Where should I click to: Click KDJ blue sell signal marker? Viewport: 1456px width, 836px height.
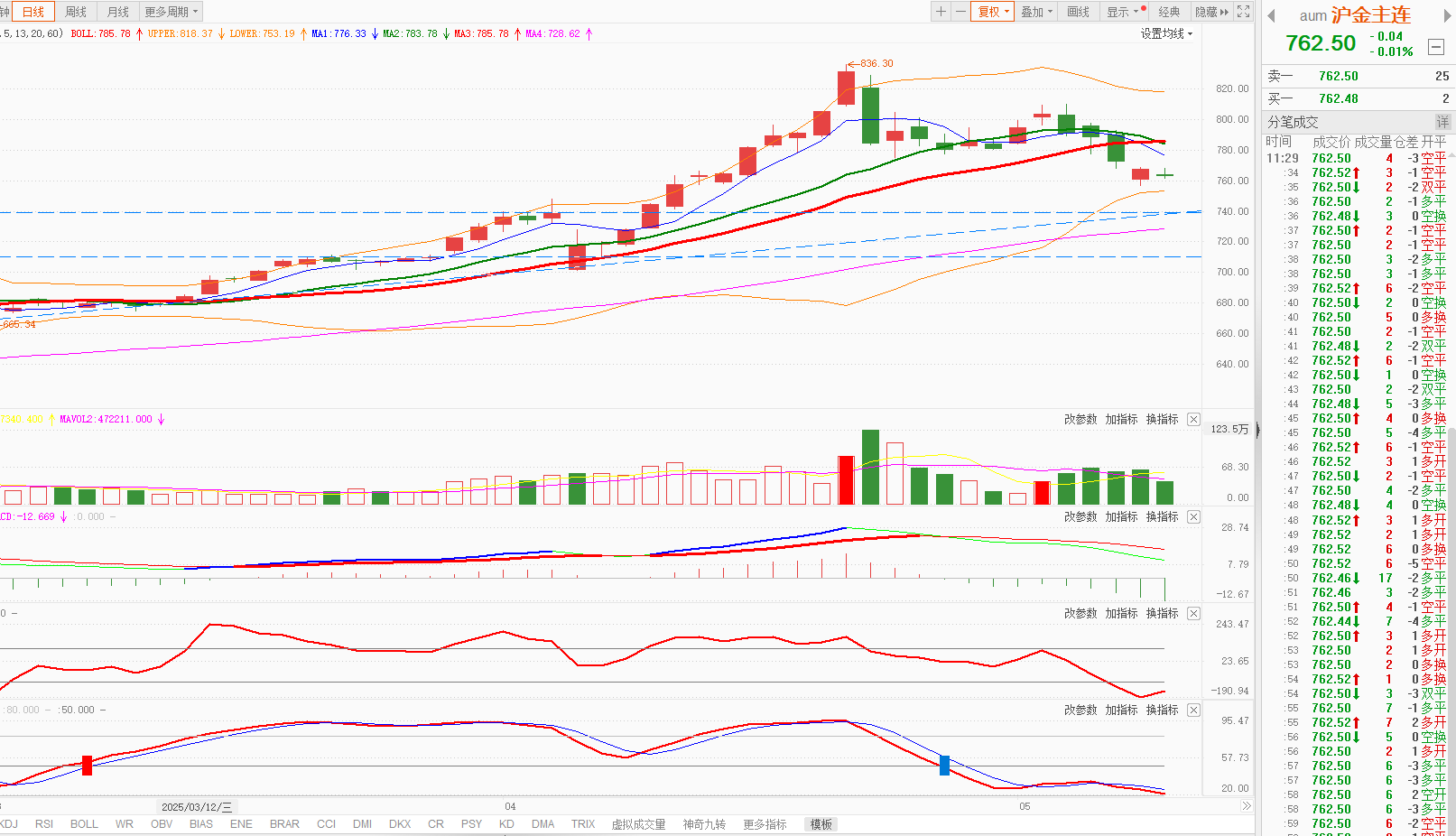tap(944, 766)
